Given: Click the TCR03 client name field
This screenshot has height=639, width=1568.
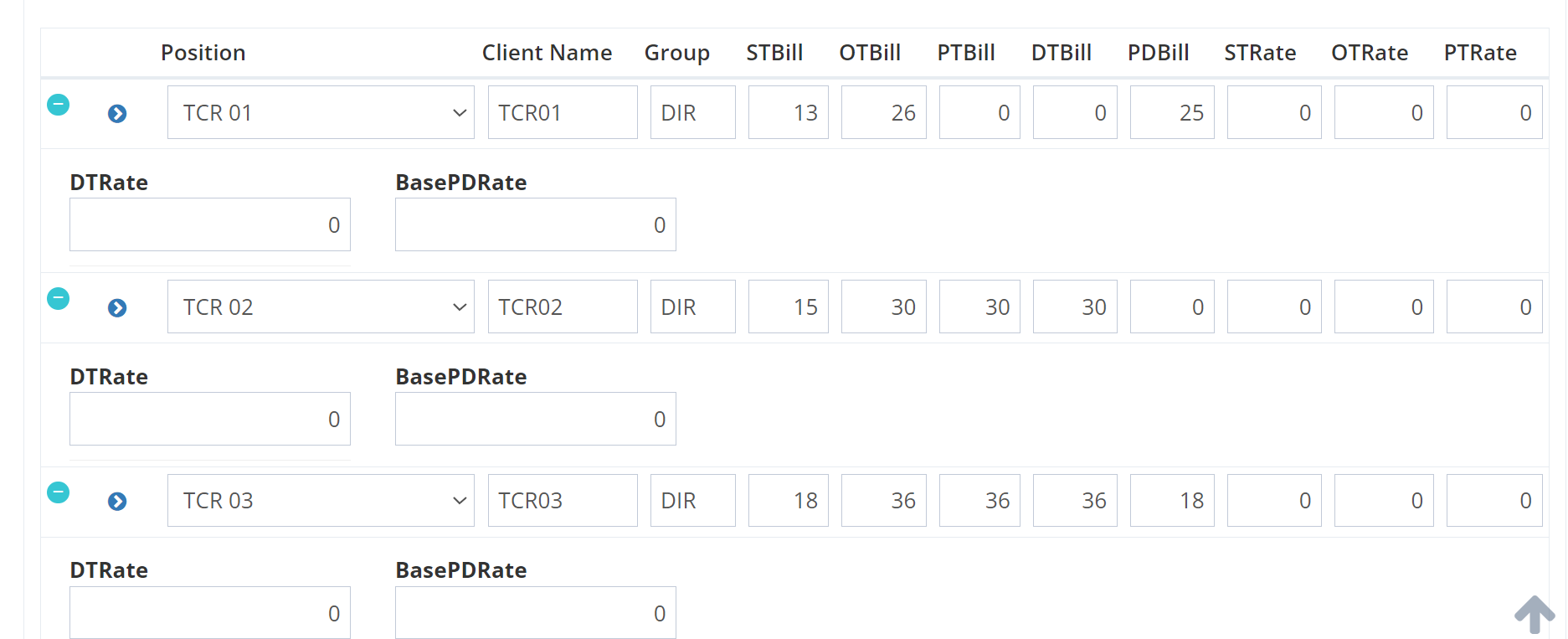Looking at the screenshot, I should coord(562,501).
